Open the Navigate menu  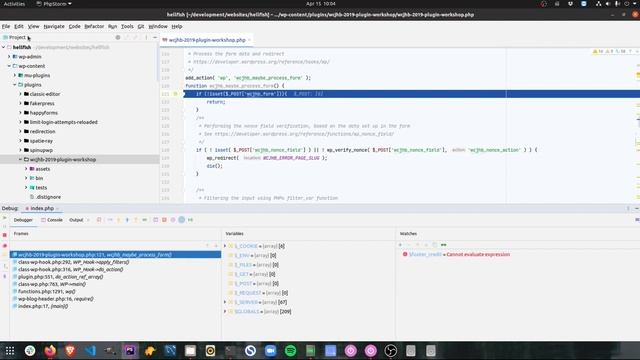(54, 27)
